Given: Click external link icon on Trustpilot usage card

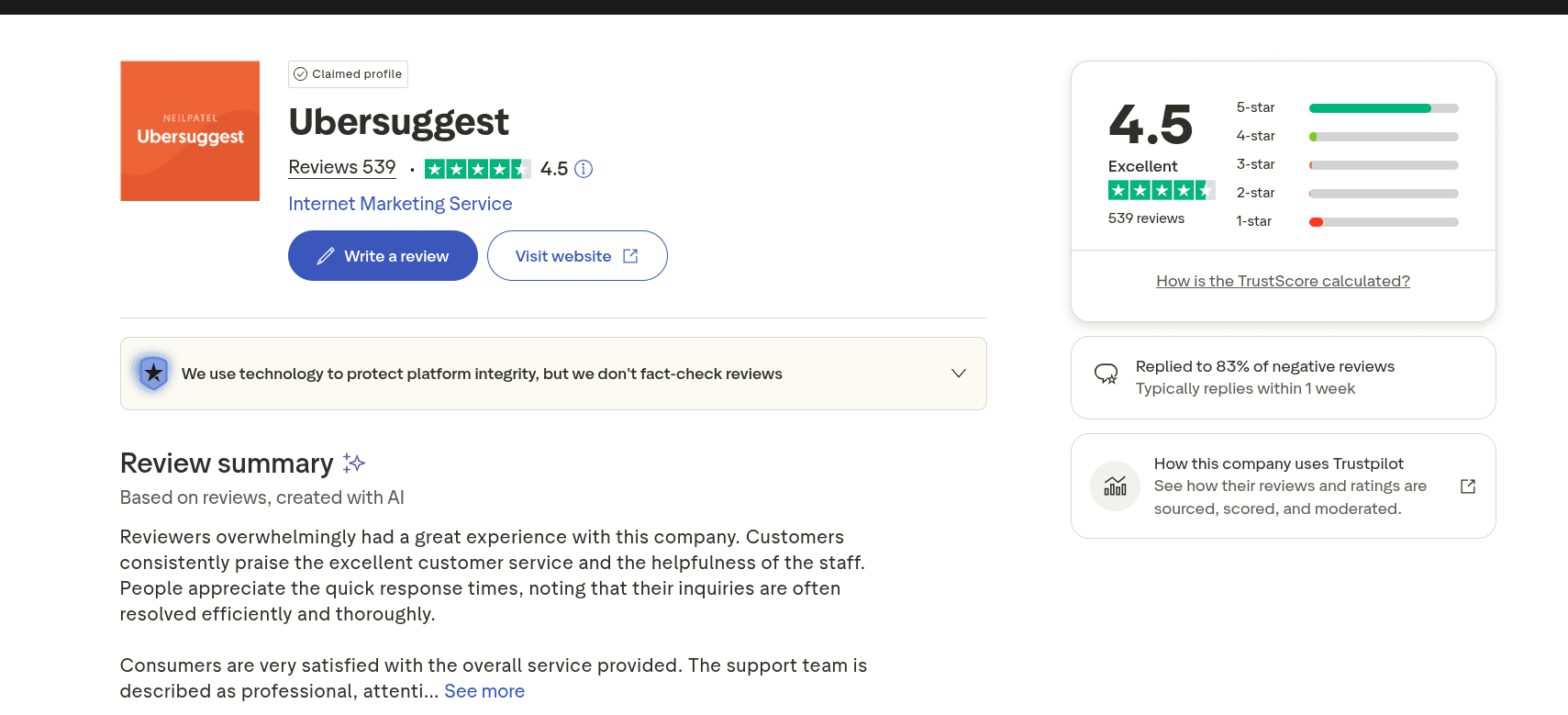Looking at the screenshot, I should [x=1468, y=486].
